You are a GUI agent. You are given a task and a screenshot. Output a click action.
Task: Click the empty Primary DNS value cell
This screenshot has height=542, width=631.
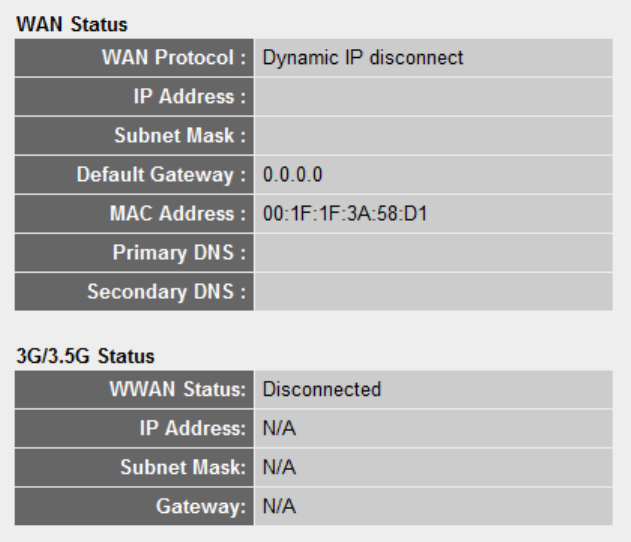tap(432, 252)
